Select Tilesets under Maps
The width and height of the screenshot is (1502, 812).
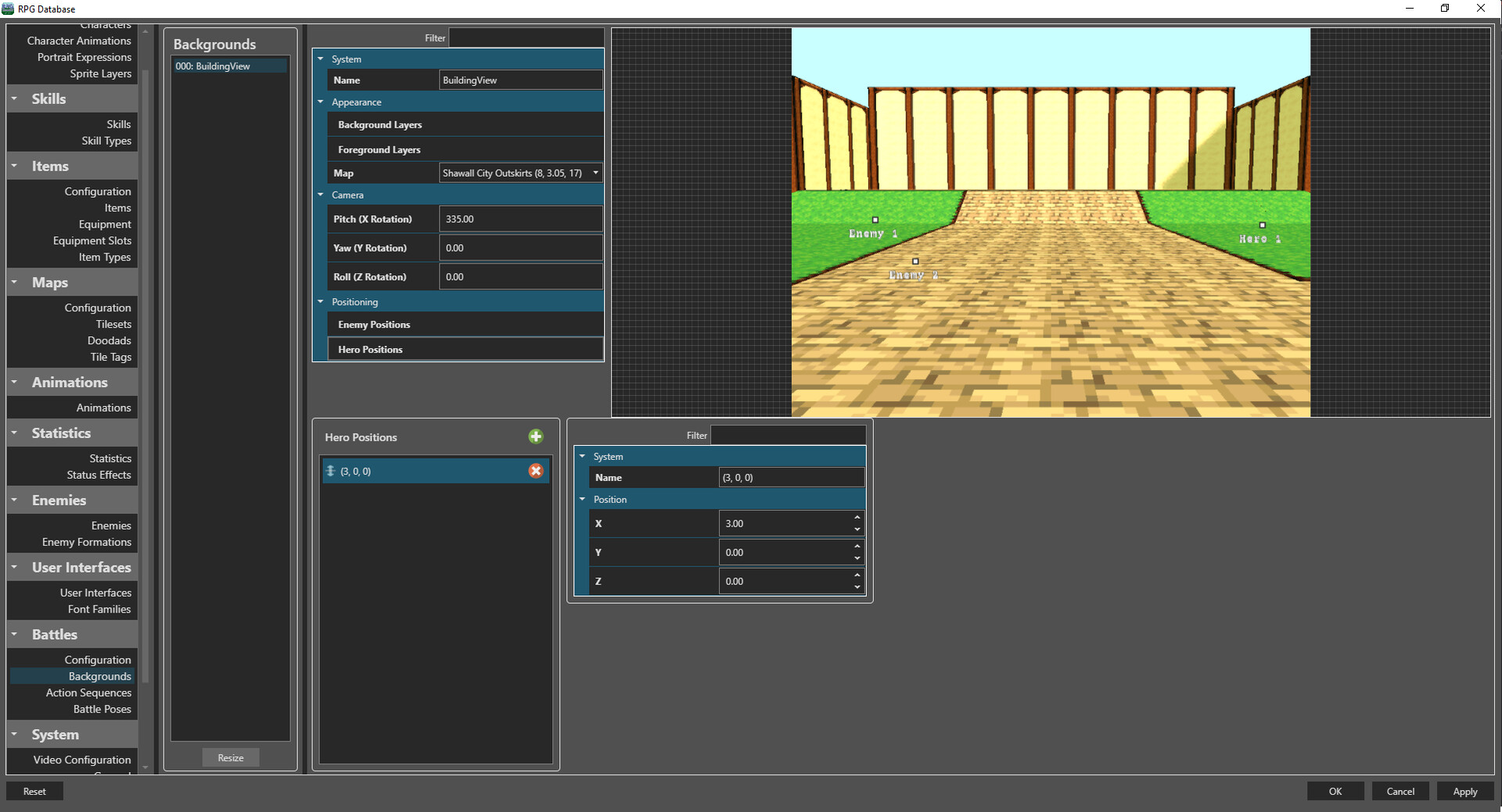click(x=113, y=324)
